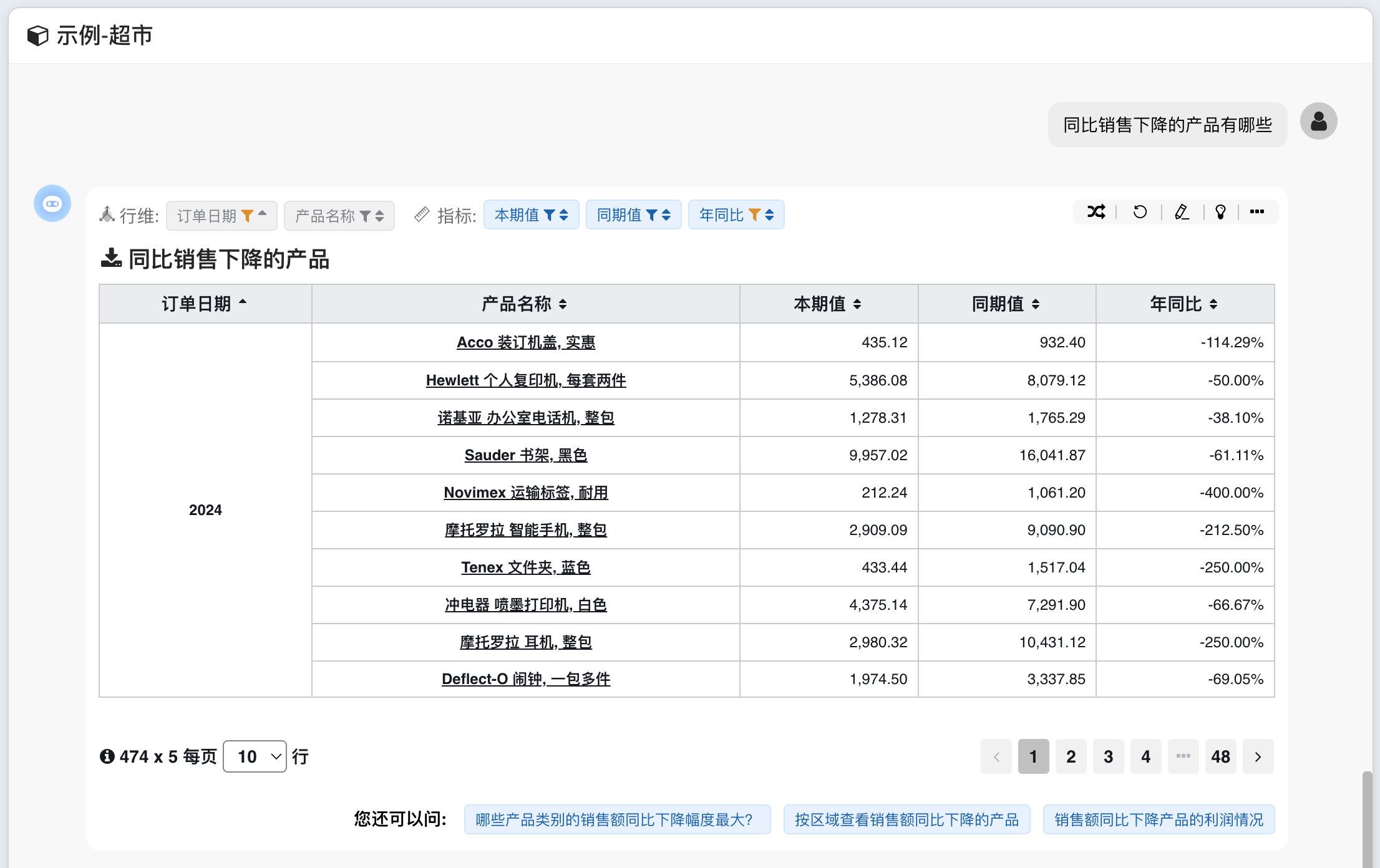Click the filter icon on 产品名称 chip
The width and height of the screenshot is (1380, 868).
coord(365,216)
